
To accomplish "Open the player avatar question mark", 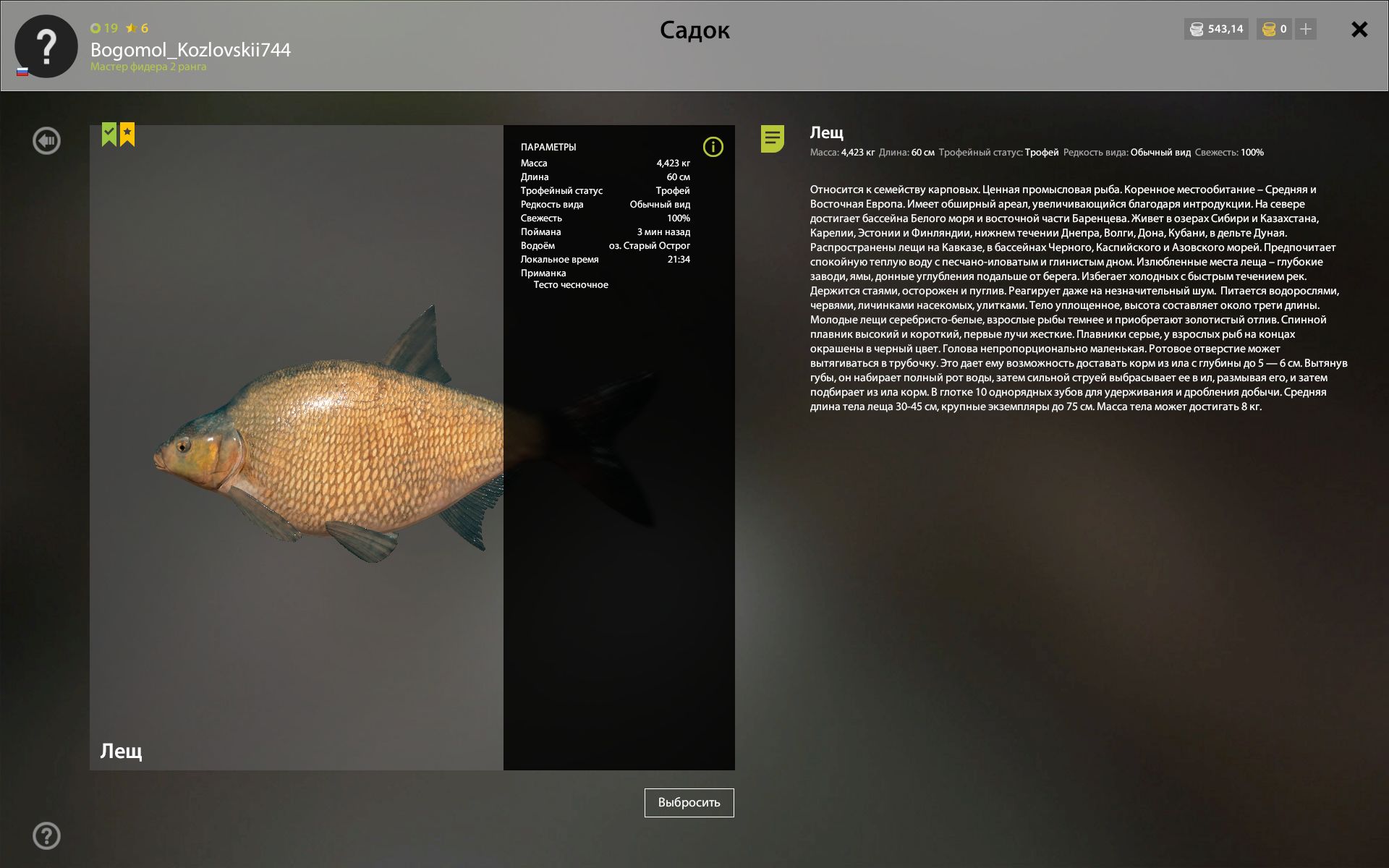I will click(46, 46).
